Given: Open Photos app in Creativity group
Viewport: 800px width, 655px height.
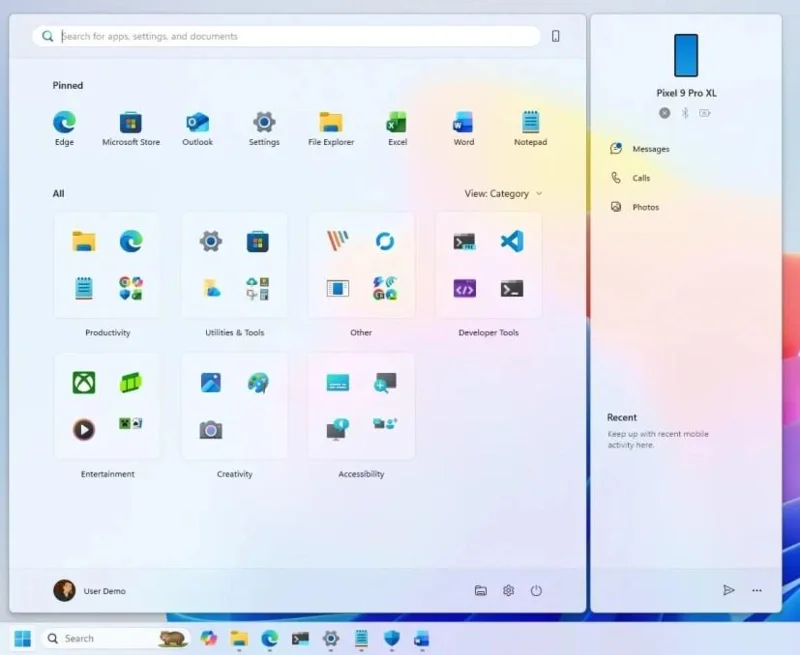Looking at the screenshot, I should (x=211, y=383).
